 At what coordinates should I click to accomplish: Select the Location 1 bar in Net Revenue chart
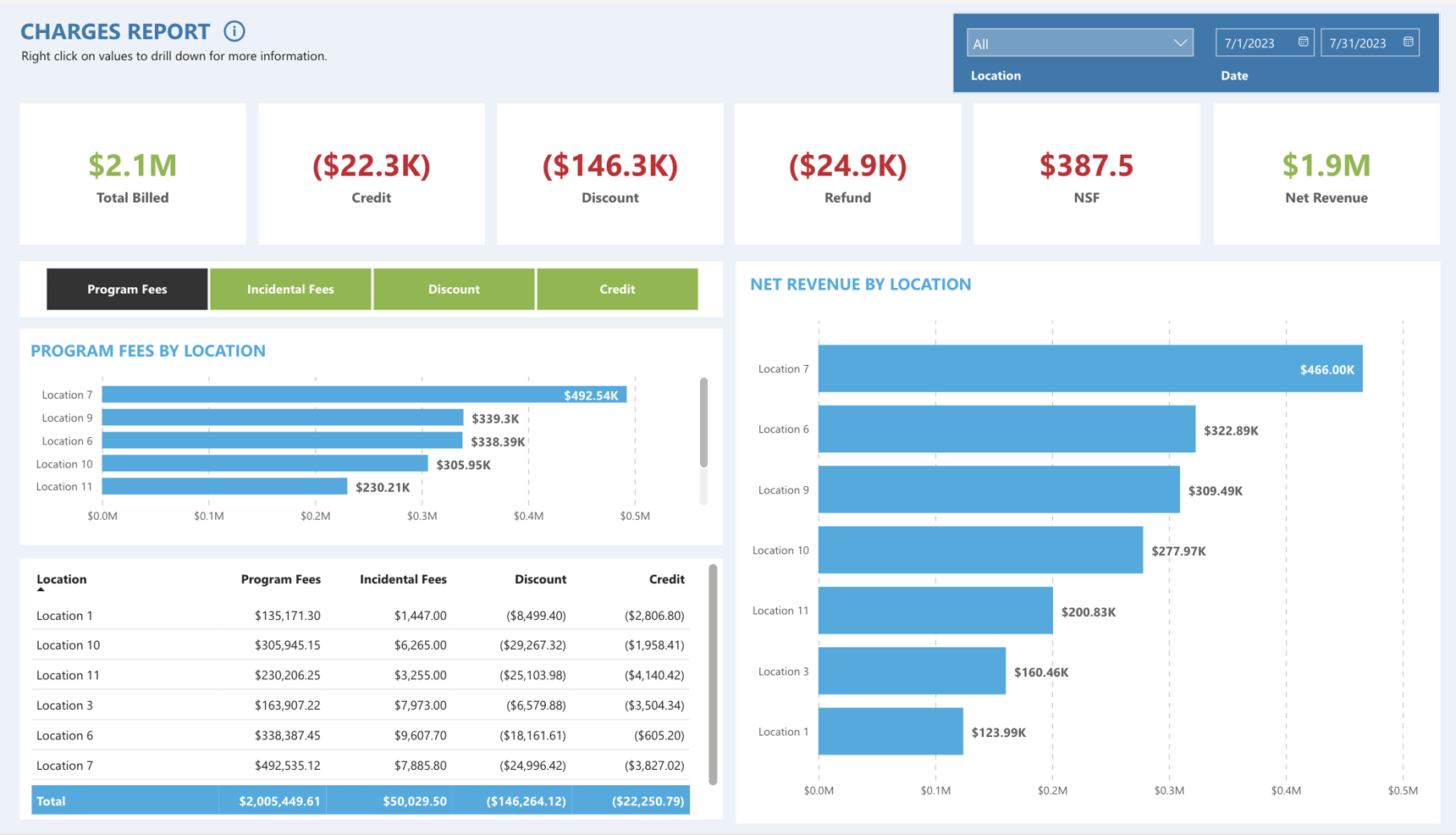pyautogui.click(x=889, y=732)
